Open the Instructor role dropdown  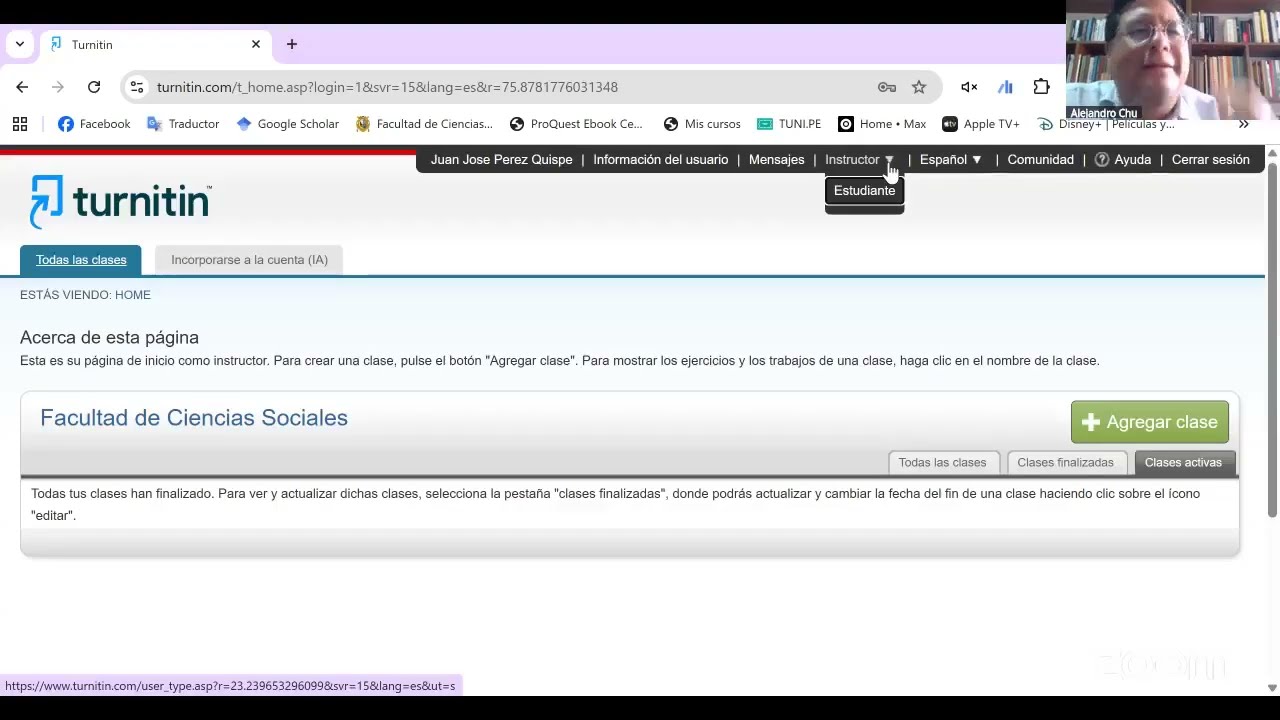859,160
